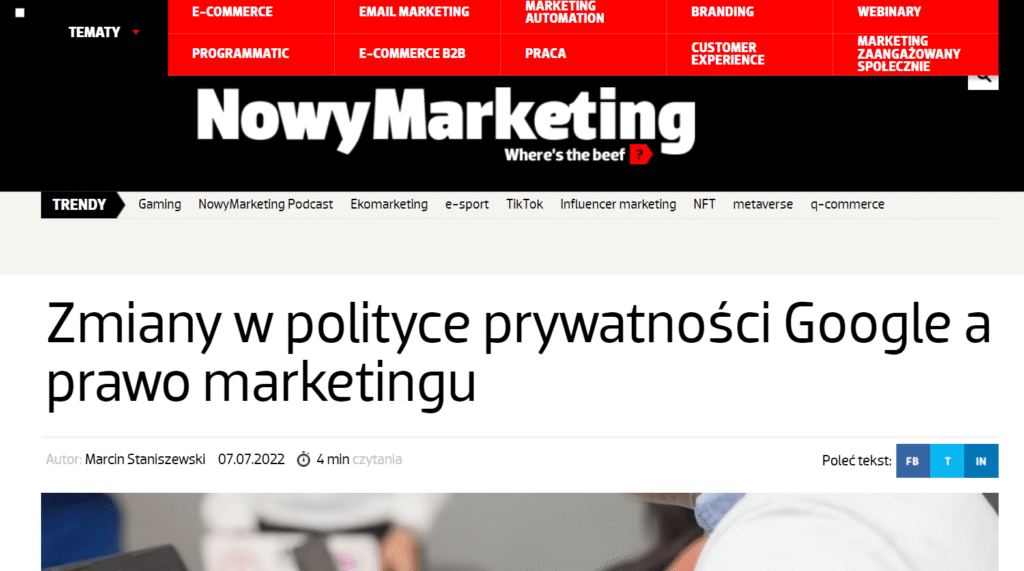
Task: Share article via FB button
Action: (x=912, y=461)
